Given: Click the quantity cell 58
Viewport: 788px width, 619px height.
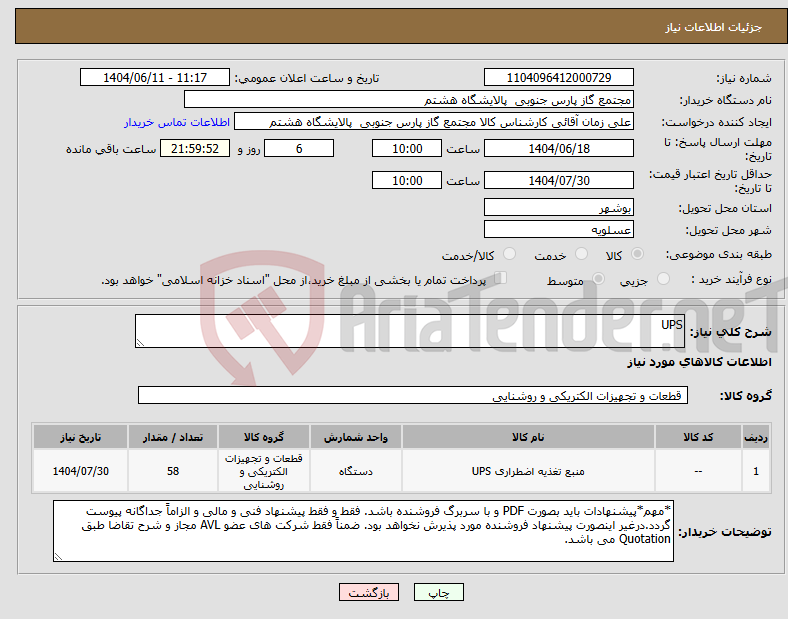Looking at the screenshot, I should point(173,471).
